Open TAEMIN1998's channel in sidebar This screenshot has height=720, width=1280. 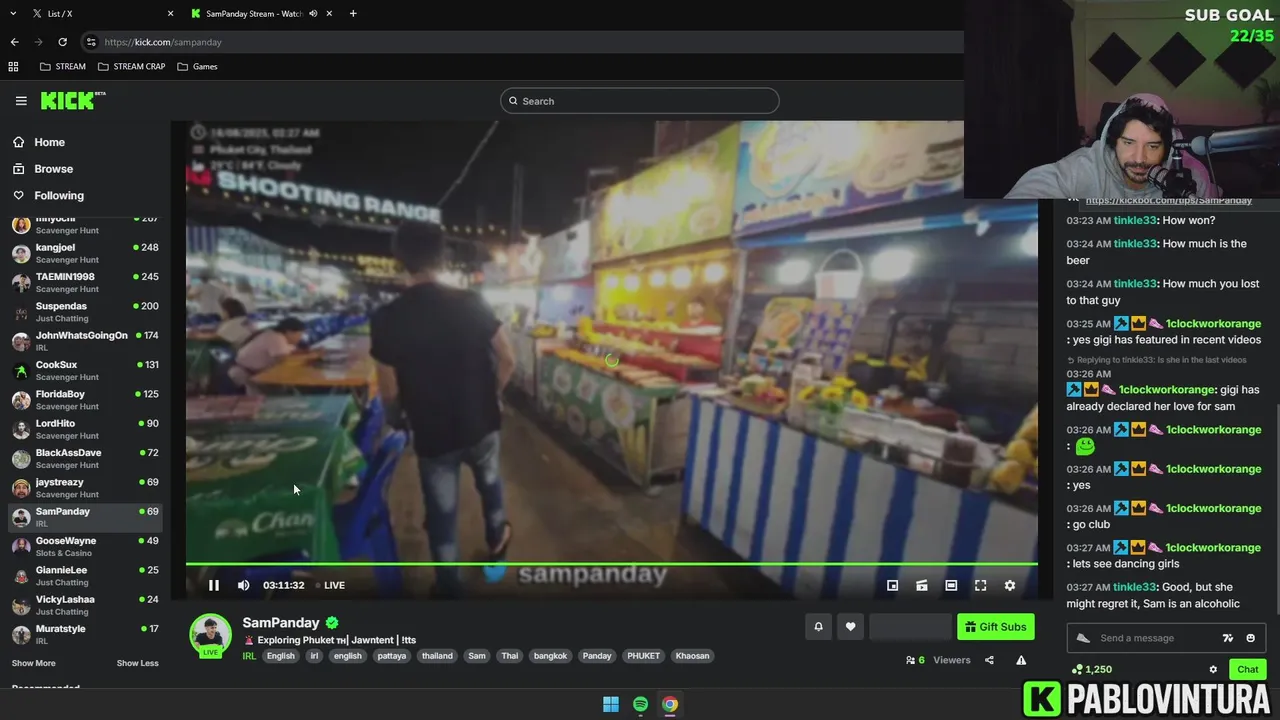(85, 282)
